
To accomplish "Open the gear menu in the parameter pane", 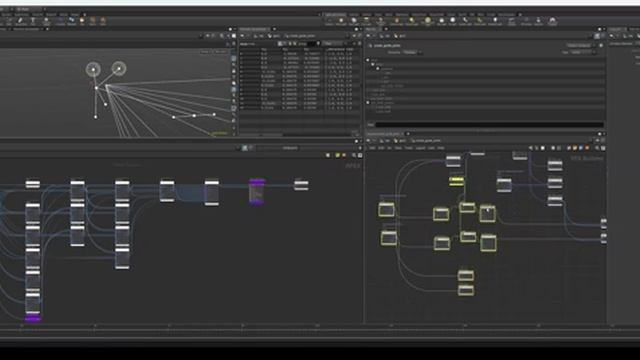I will point(601,45).
